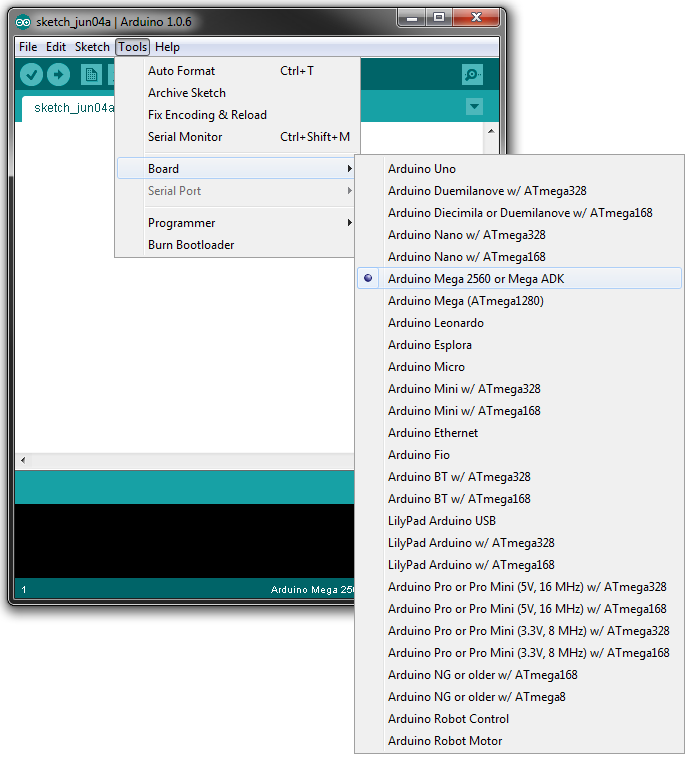The width and height of the screenshot is (693, 762).
Task: Select Arduino Mega 2560 or Mega ADK
Action: 519,279
